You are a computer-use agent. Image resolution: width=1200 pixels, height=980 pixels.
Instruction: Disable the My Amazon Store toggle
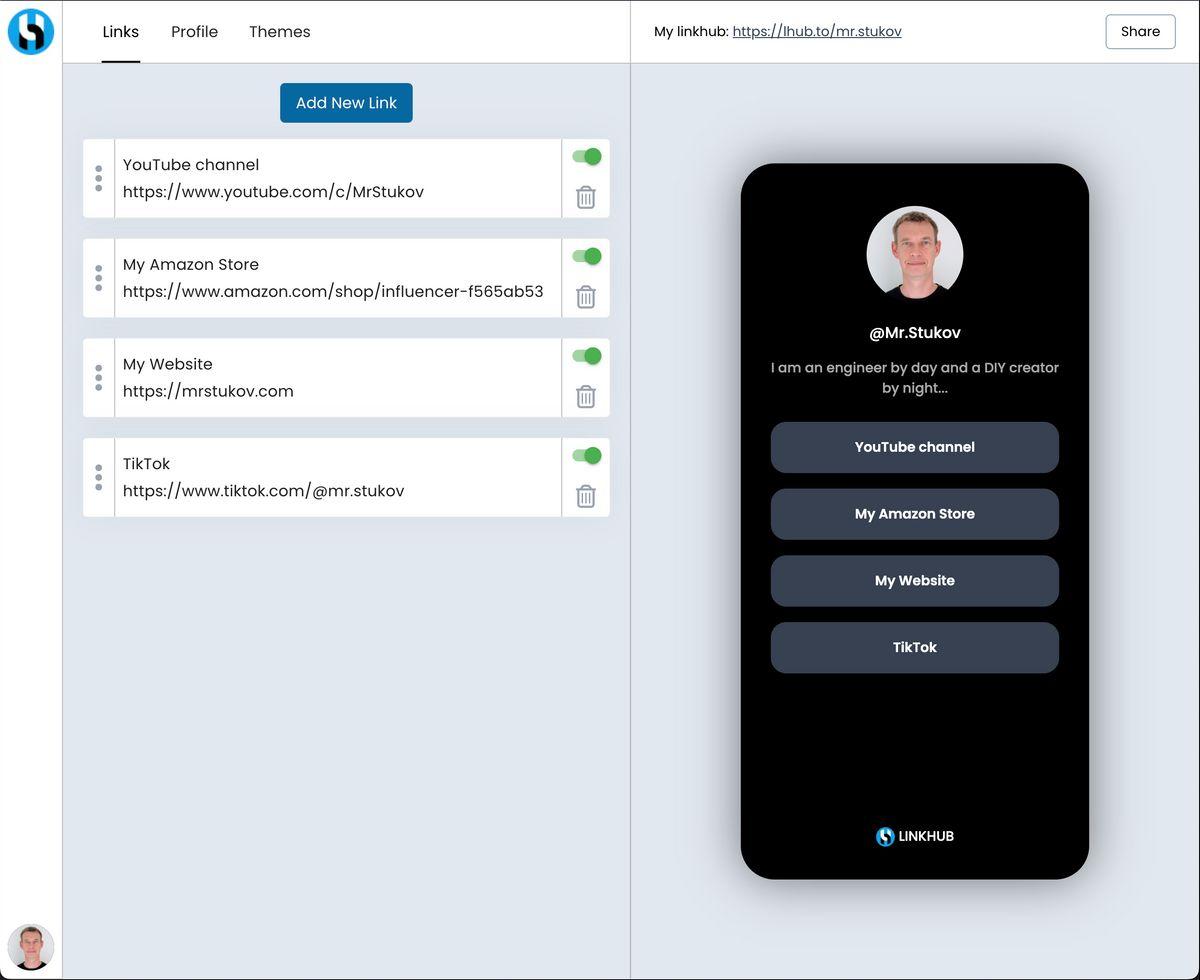coord(586,256)
